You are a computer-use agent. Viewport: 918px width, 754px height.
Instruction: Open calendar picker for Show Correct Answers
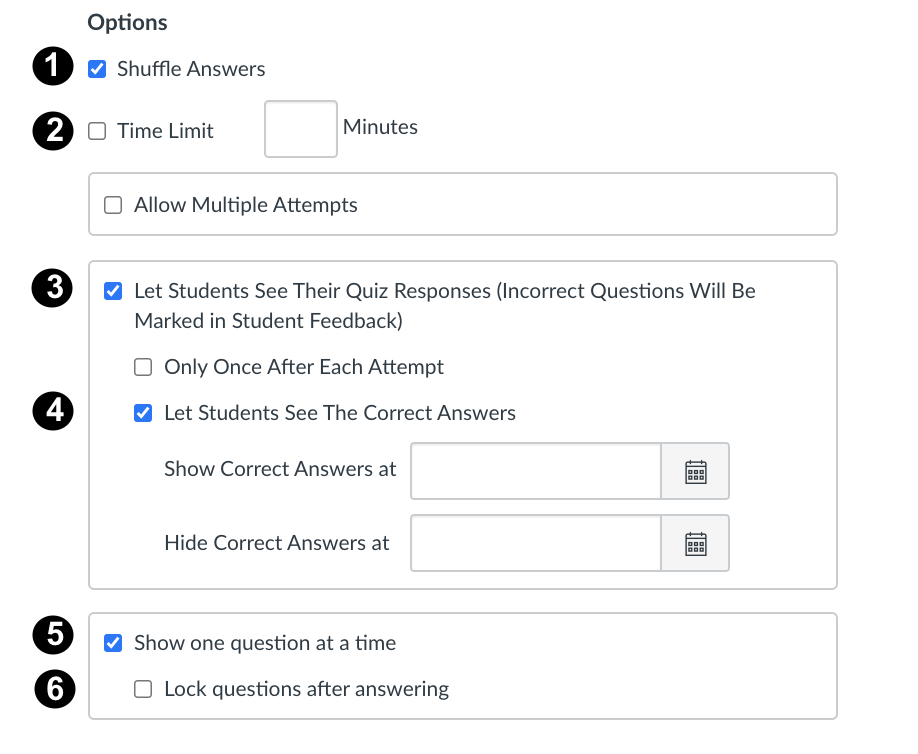[x=695, y=471]
